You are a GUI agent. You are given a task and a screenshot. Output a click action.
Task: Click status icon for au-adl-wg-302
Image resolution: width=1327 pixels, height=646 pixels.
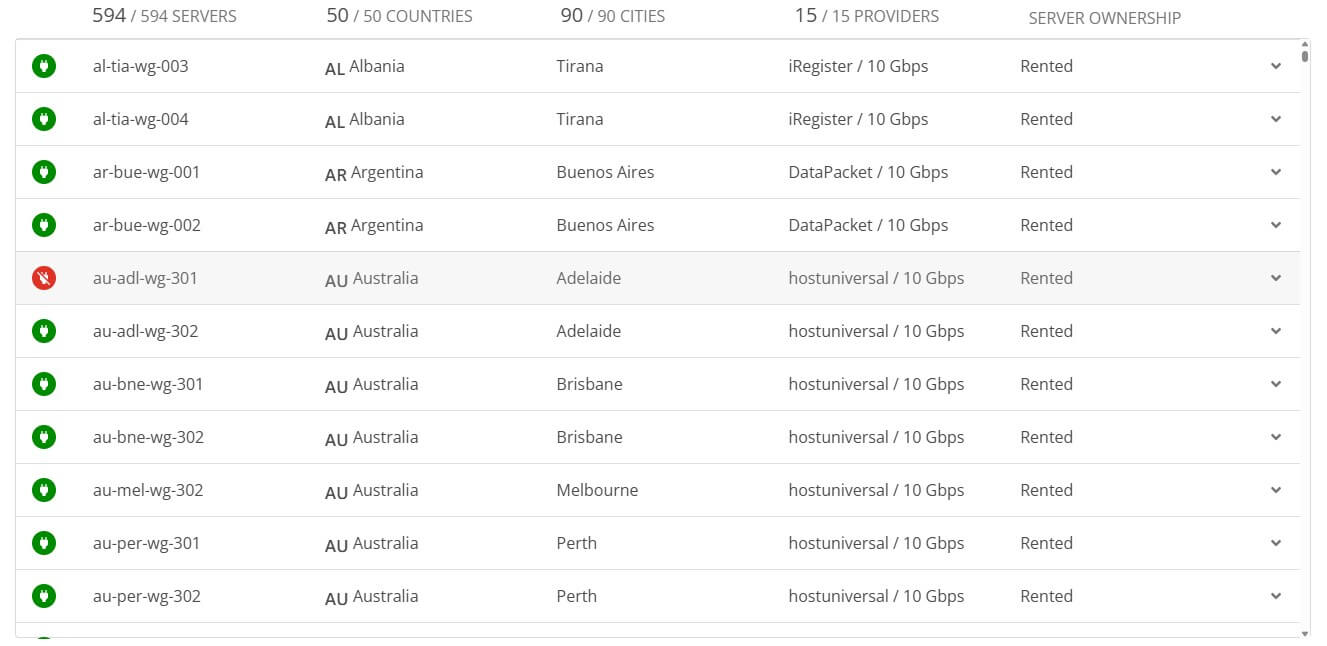point(44,331)
